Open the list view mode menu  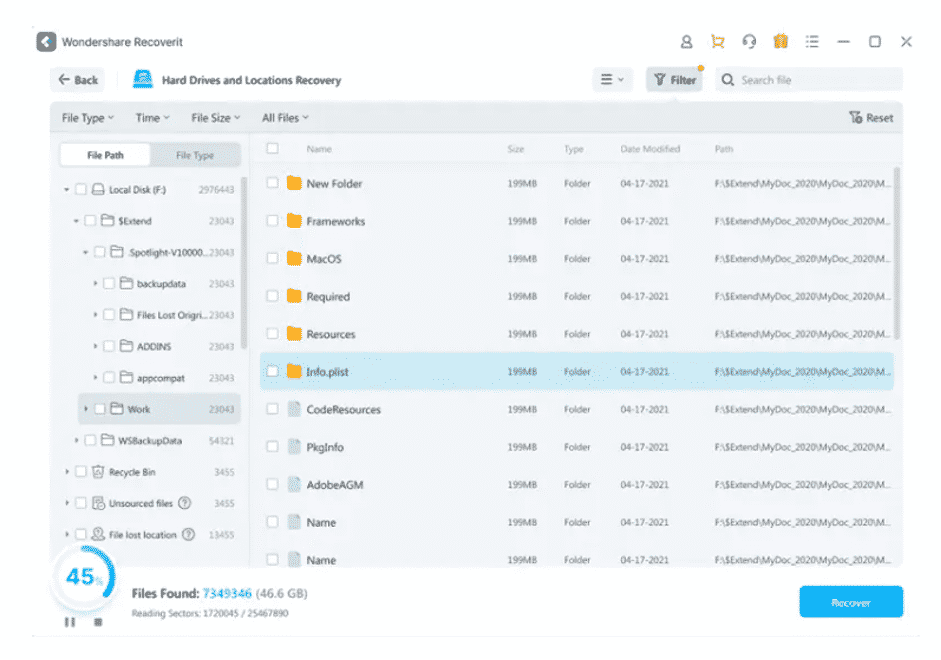[612, 80]
